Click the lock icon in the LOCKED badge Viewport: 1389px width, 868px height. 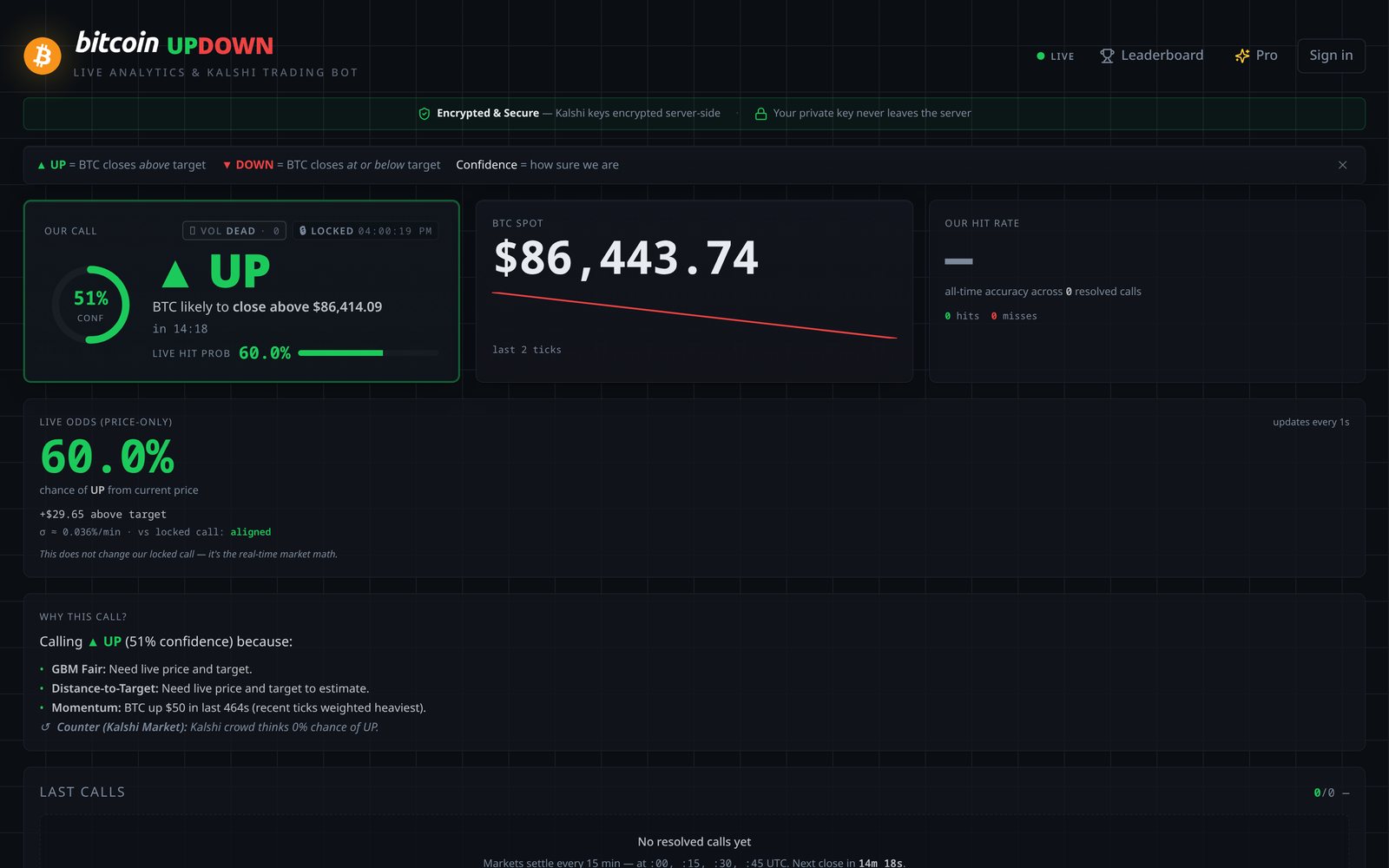(x=303, y=231)
